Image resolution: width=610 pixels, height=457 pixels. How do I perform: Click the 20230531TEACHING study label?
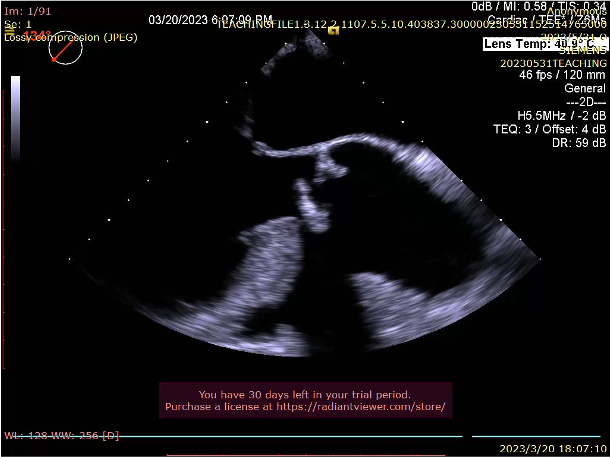553,63
